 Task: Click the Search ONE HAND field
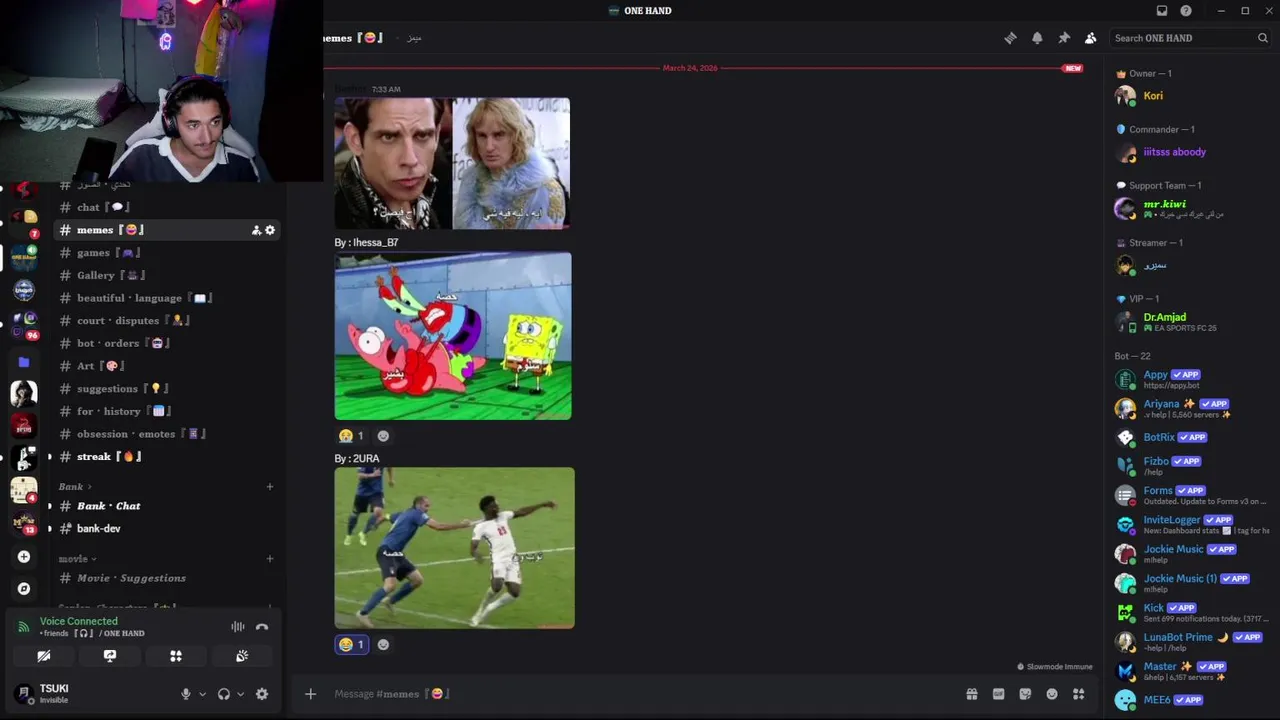tap(1190, 38)
